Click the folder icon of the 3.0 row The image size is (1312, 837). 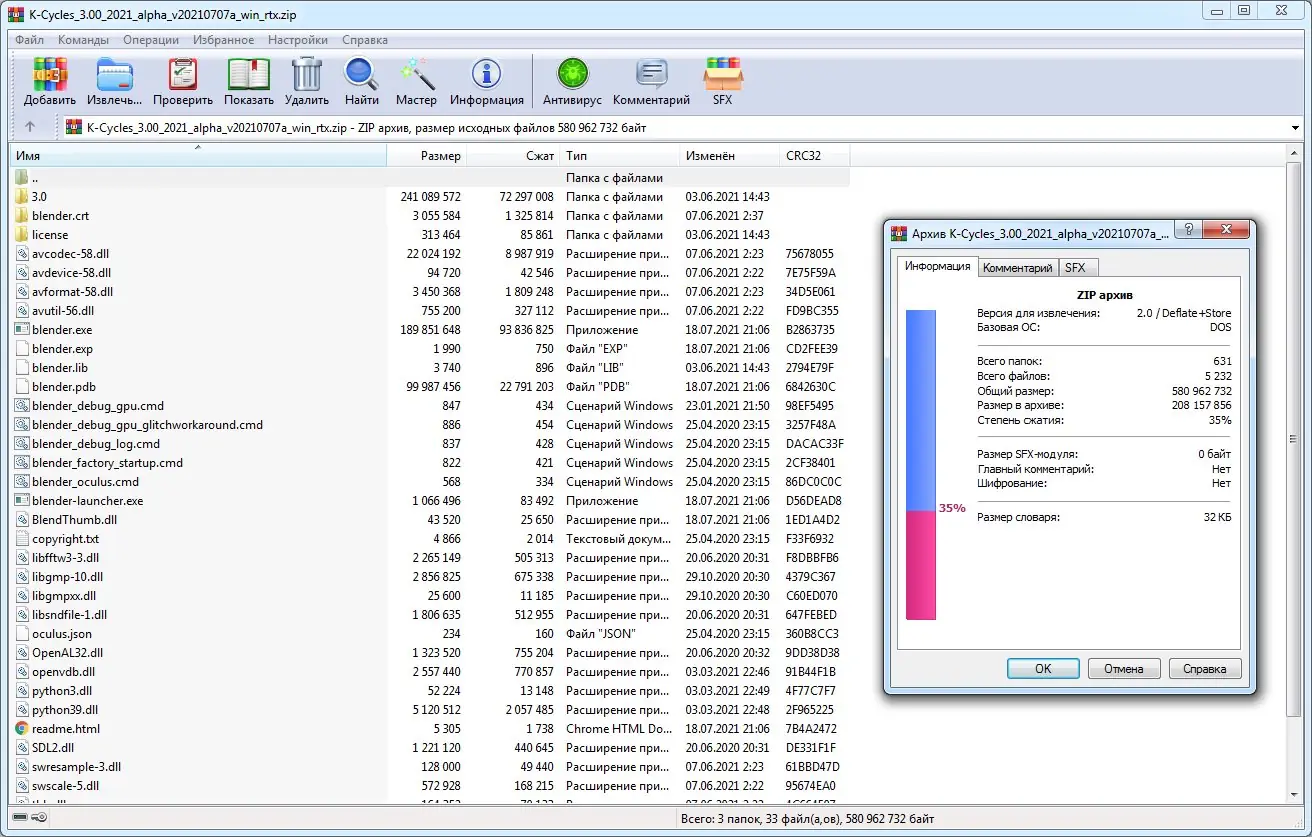pyautogui.click(x=22, y=197)
